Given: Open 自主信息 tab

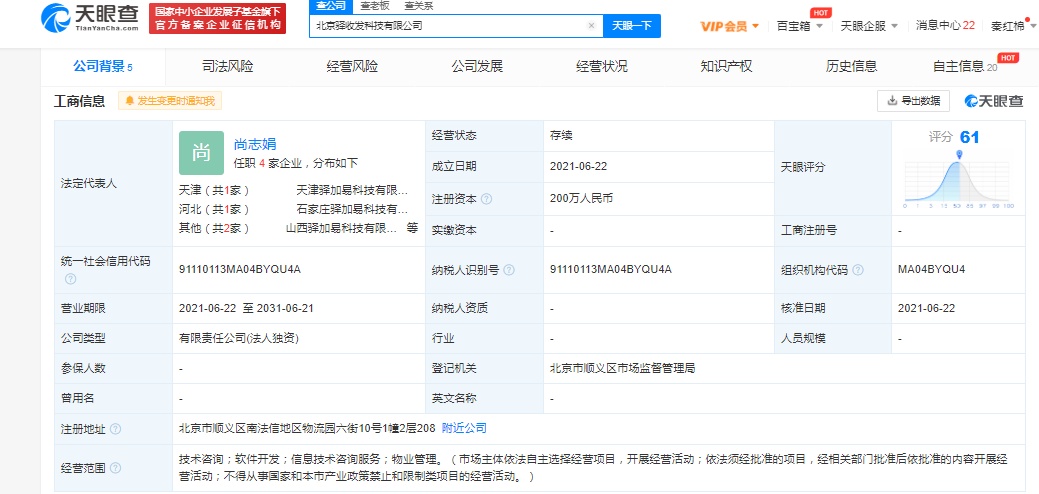Looking at the screenshot, I should pyautogui.click(x=965, y=66).
